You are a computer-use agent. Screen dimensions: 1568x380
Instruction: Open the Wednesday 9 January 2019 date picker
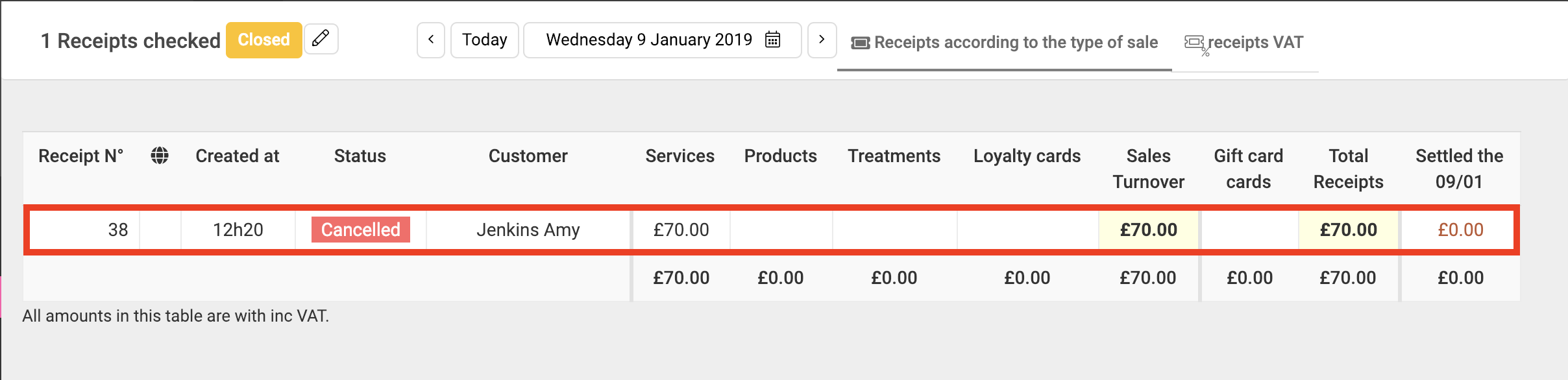click(x=663, y=40)
